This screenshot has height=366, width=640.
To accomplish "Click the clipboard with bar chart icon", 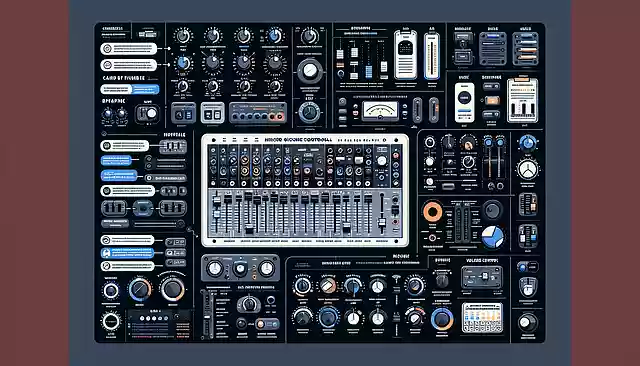I will (x=522, y=100).
